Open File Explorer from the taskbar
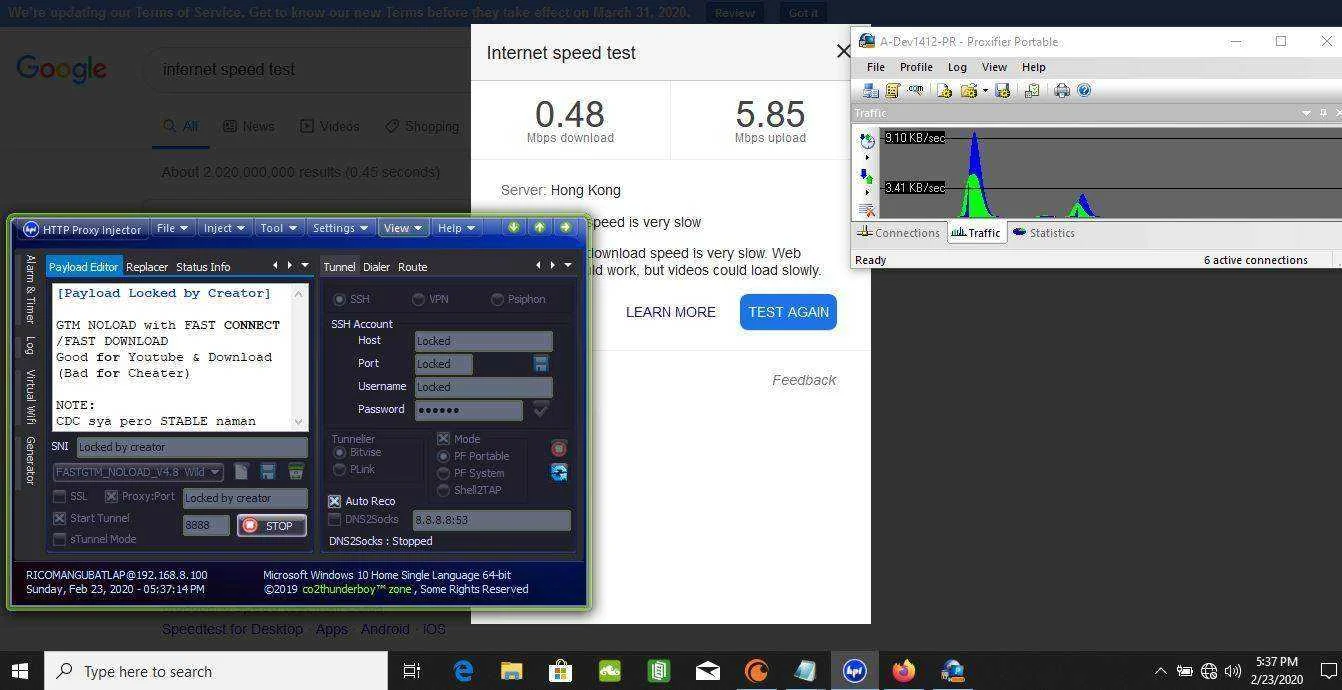 pyautogui.click(x=511, y=671)
